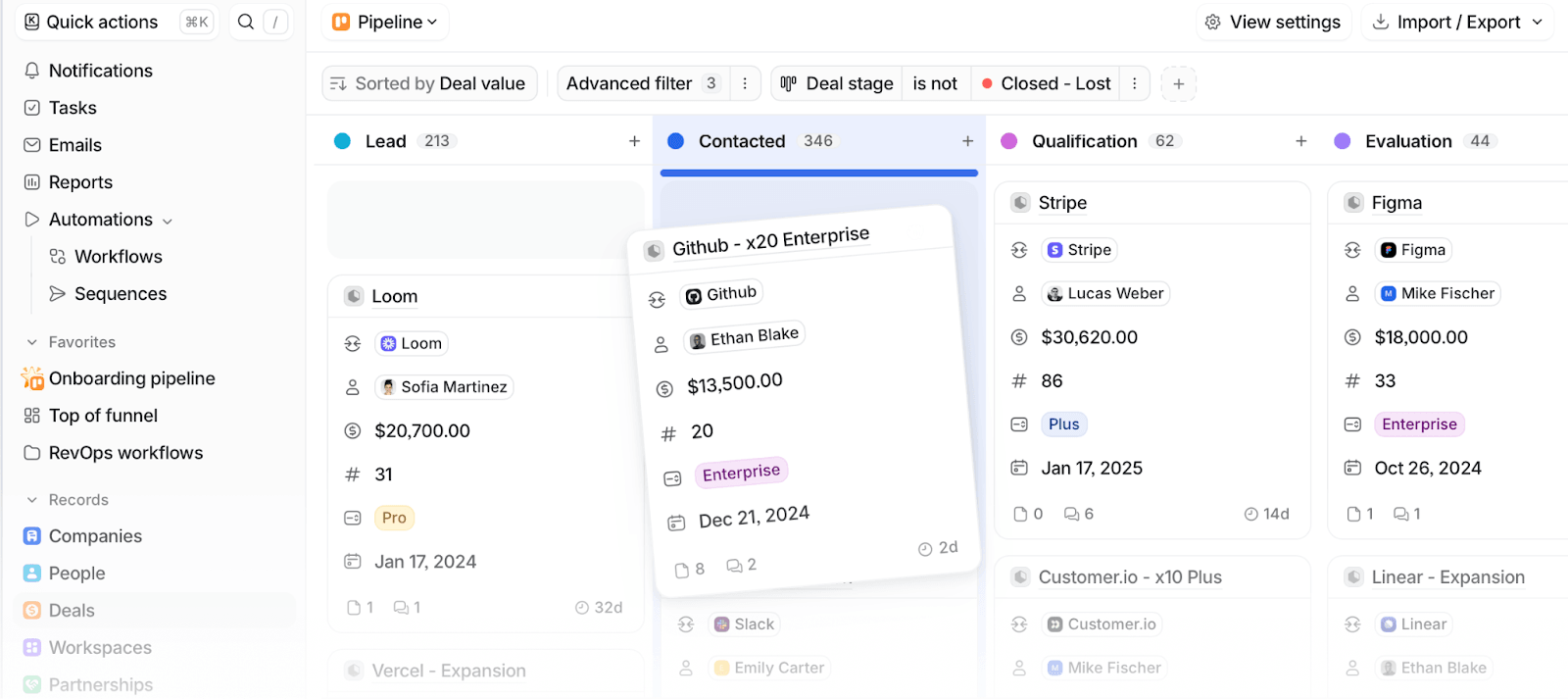Image resolution: width=1568 pixels, height=699 pixels.
Task: Toggle status circle on Figma card
Action: [1353, 203]
